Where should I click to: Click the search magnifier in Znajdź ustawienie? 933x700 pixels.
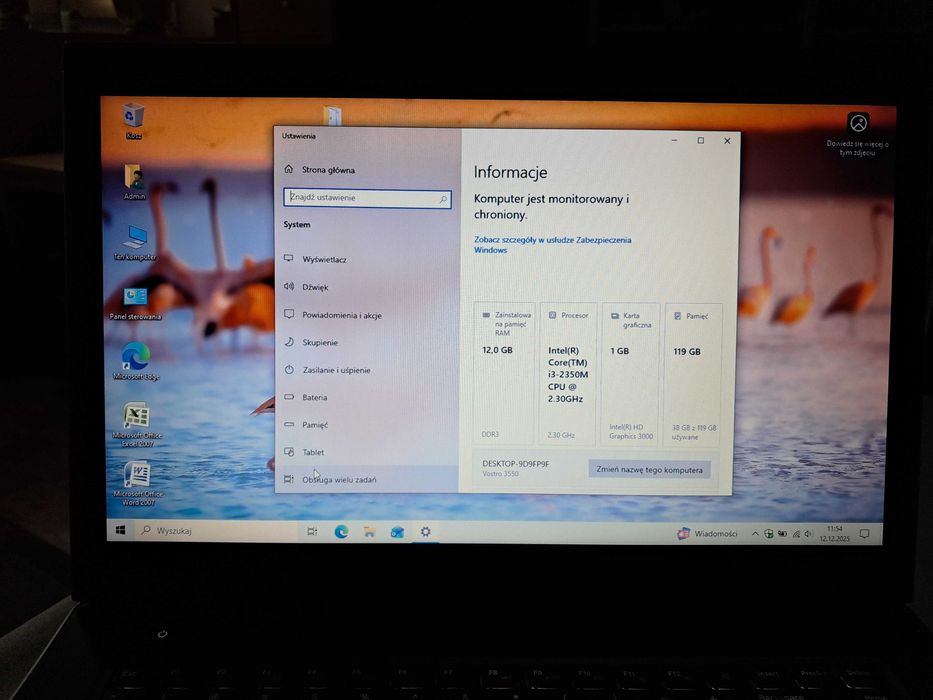[443, 199]
